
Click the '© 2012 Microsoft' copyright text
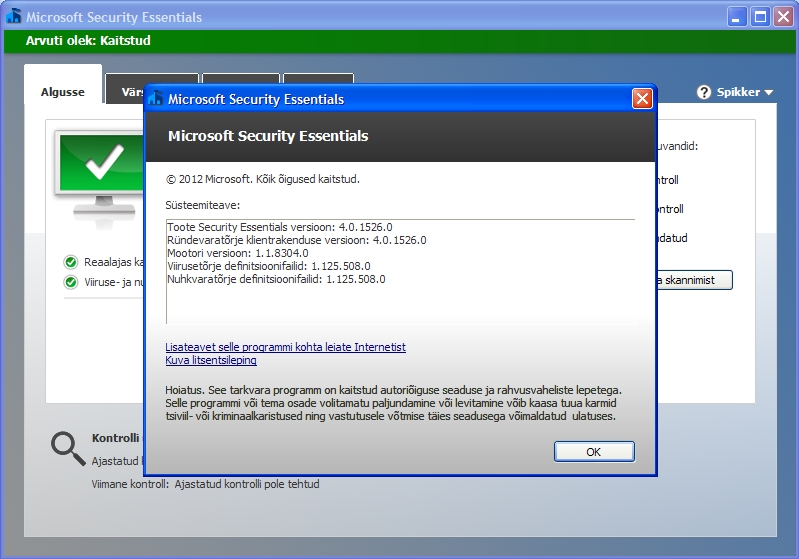[x=263, y=179]
